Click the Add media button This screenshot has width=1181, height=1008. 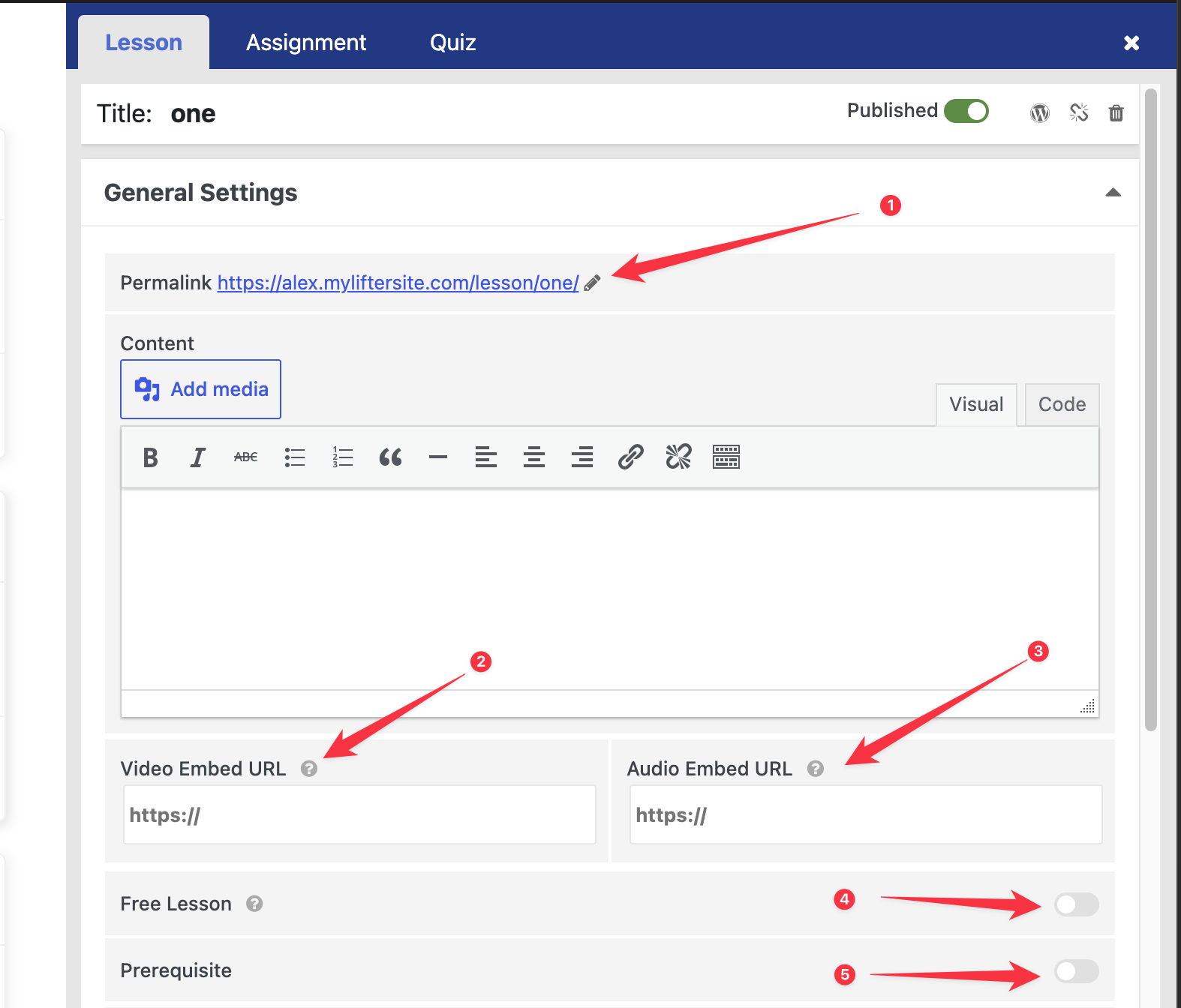200,389
